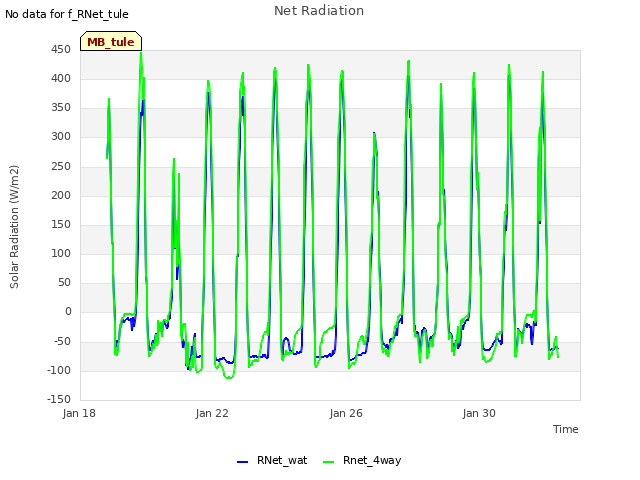The width and height of the screenshot is (640, 480).
Task: Click the Jan 22 x-axis tick label
Action: click(x=212, y=413)
